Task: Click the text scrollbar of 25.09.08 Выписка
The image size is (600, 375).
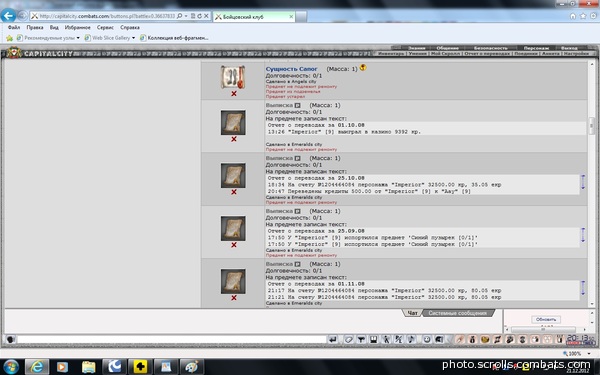Action: click(x=583, y=235)
